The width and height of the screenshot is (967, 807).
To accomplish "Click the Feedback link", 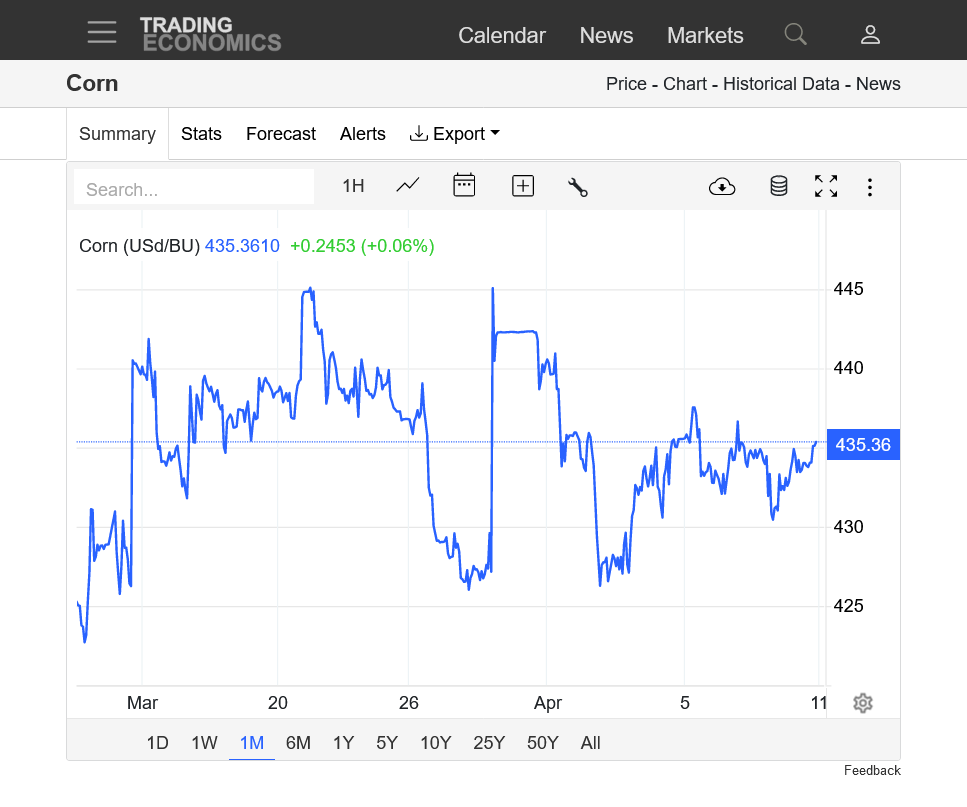I will [x=872, y=771].
